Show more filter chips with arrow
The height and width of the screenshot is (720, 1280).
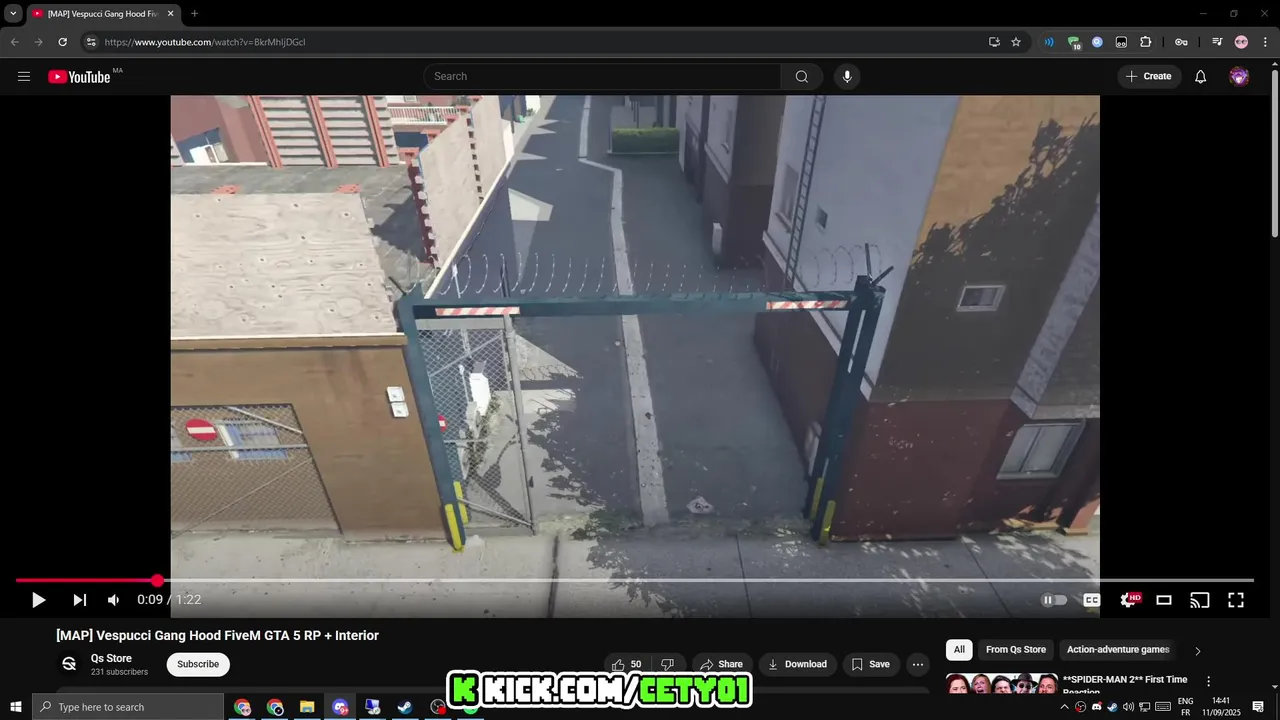pos(1197,651)
